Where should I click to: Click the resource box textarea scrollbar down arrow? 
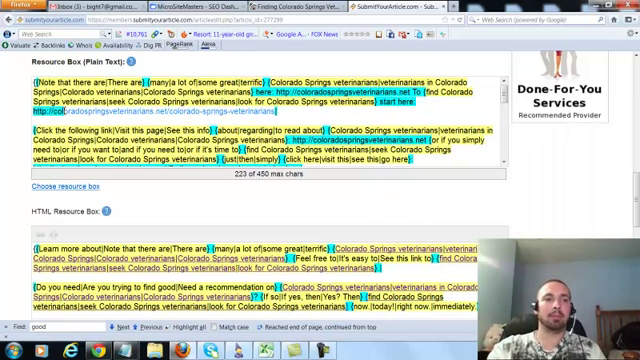click(504, 162)
